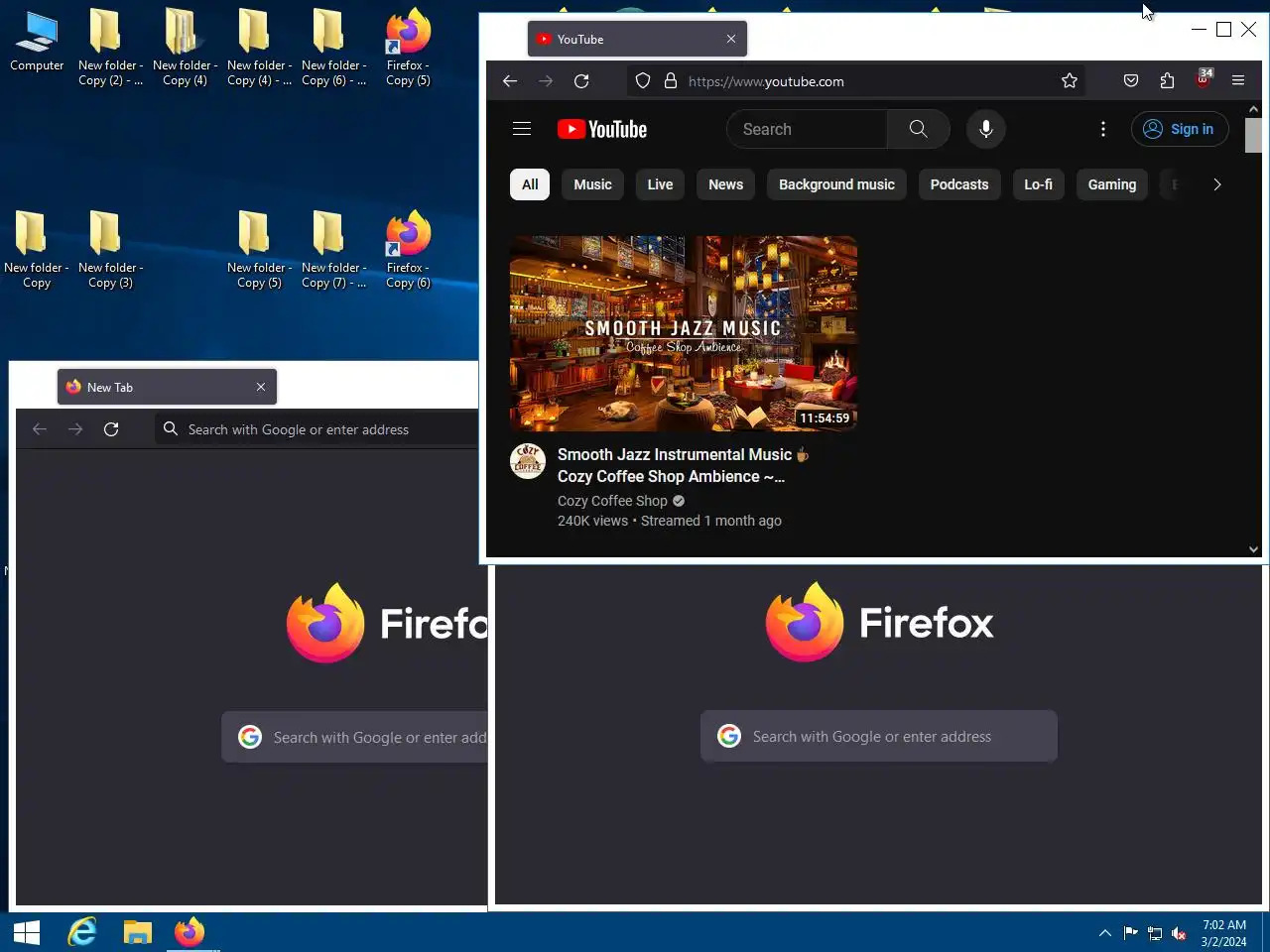Select Firefox - Copy (5) desktop shortcut
The height and width of the screenshot is (952, 1270).
tap(408, 49)
